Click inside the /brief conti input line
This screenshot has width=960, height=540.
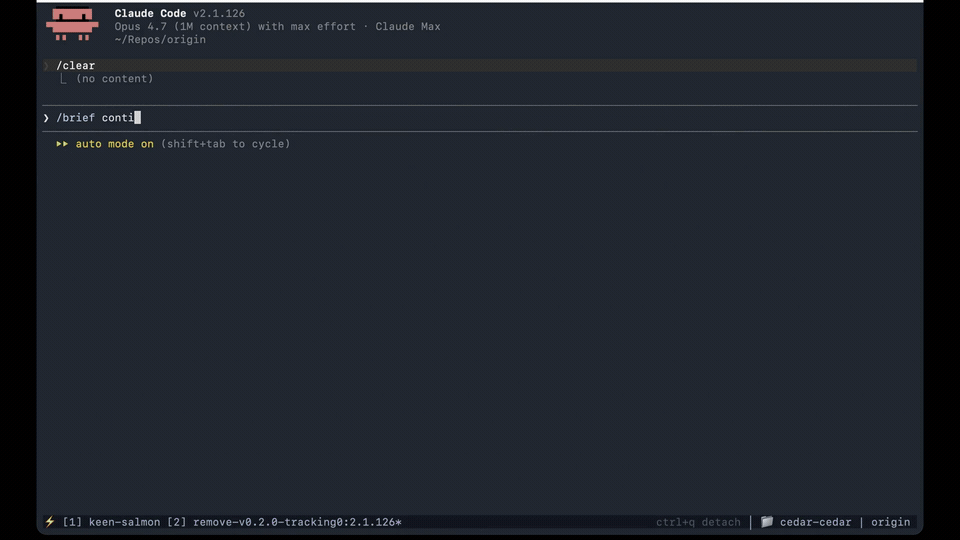coord(480,118)
